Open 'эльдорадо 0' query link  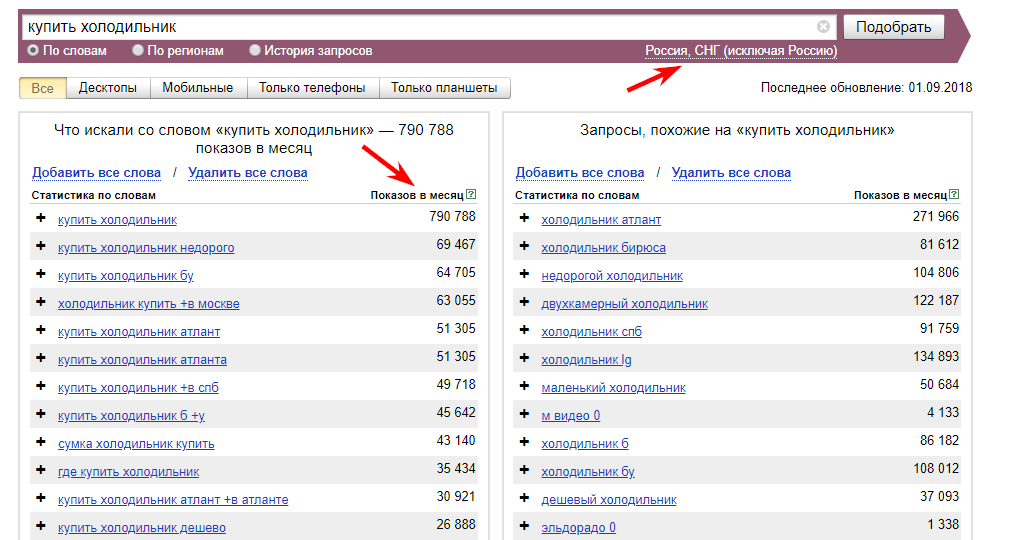[578, 527]
